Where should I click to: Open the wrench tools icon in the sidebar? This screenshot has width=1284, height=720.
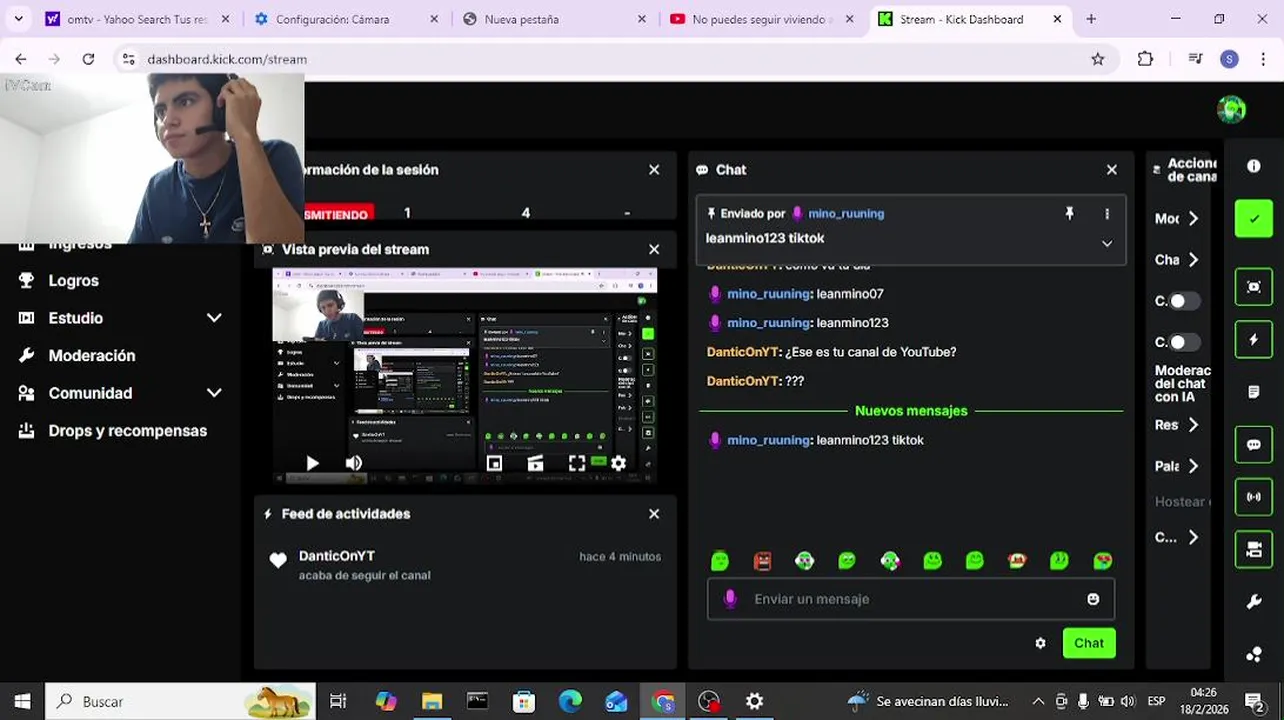(1253, 602)
